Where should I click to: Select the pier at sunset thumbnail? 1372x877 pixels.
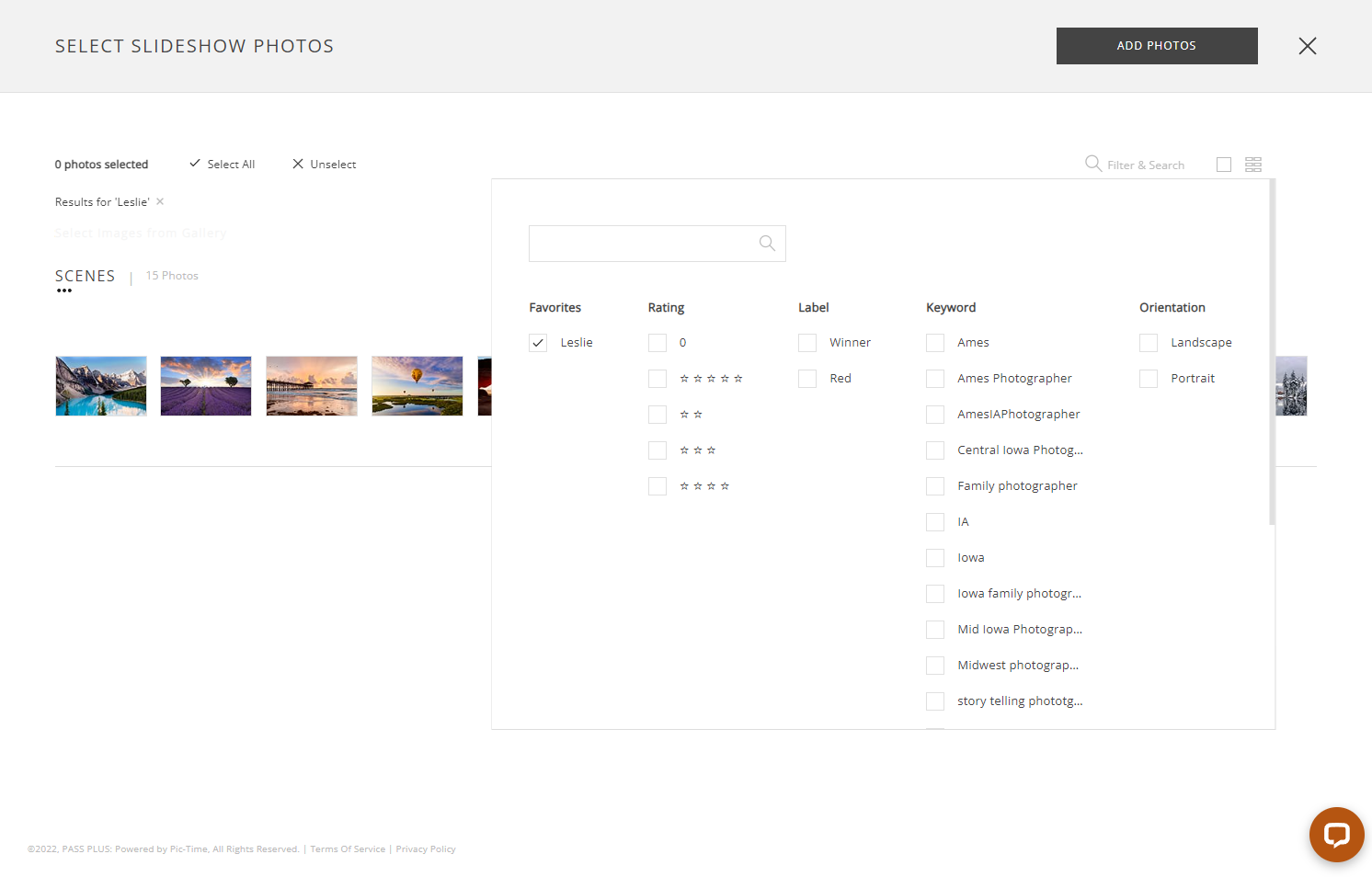(312, 386)
